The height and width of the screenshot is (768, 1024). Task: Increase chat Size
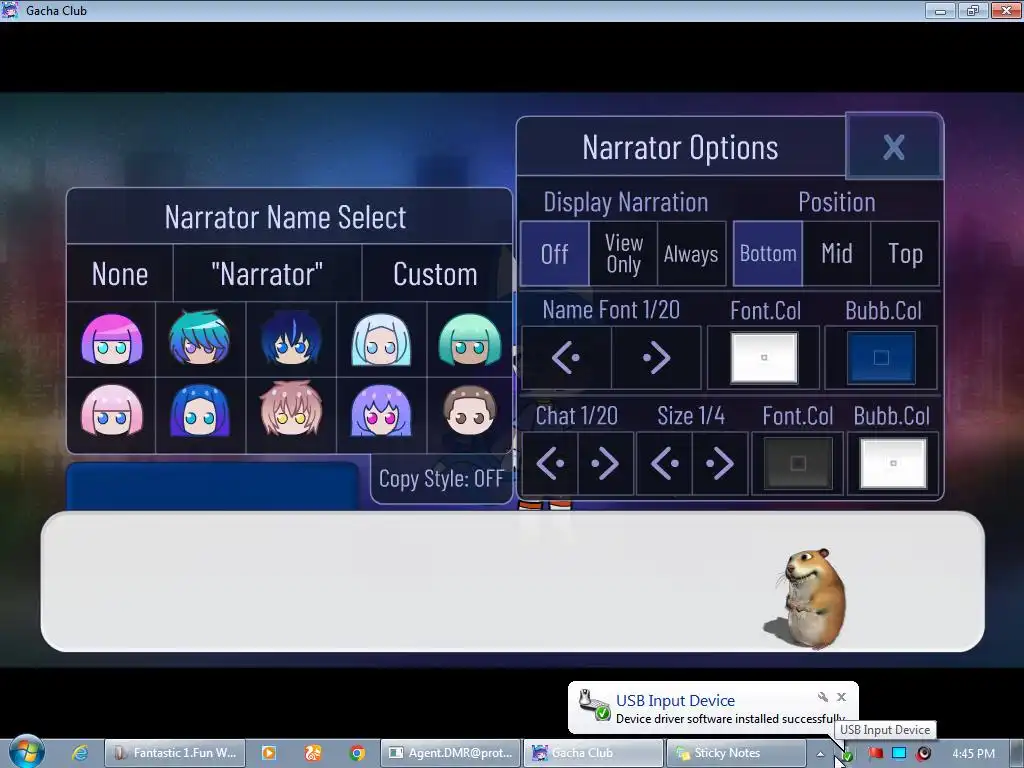720,464
